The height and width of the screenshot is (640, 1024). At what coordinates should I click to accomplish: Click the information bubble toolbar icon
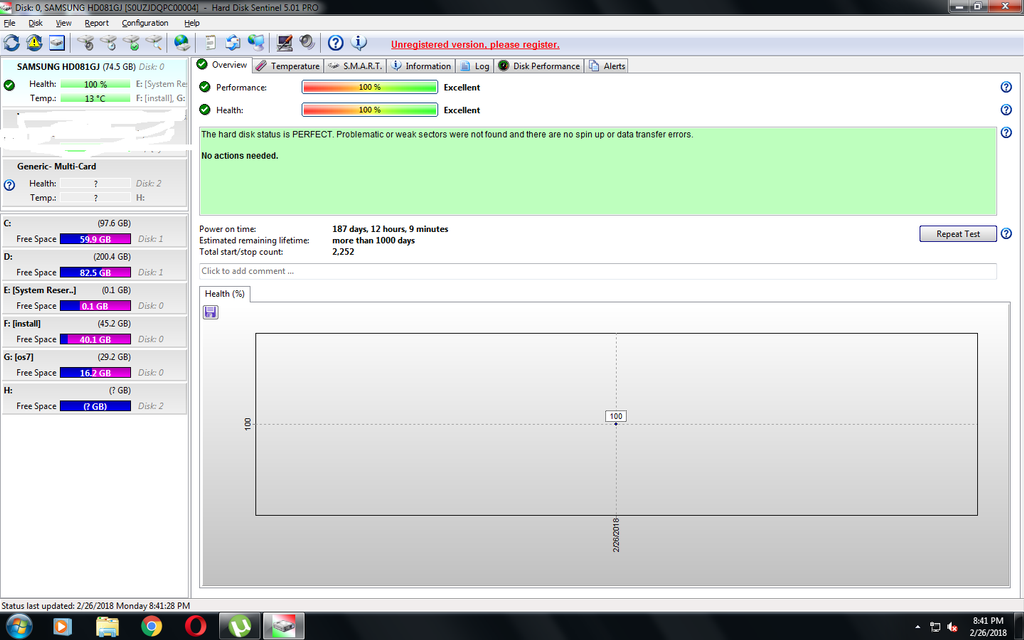(x=359, y=43)
